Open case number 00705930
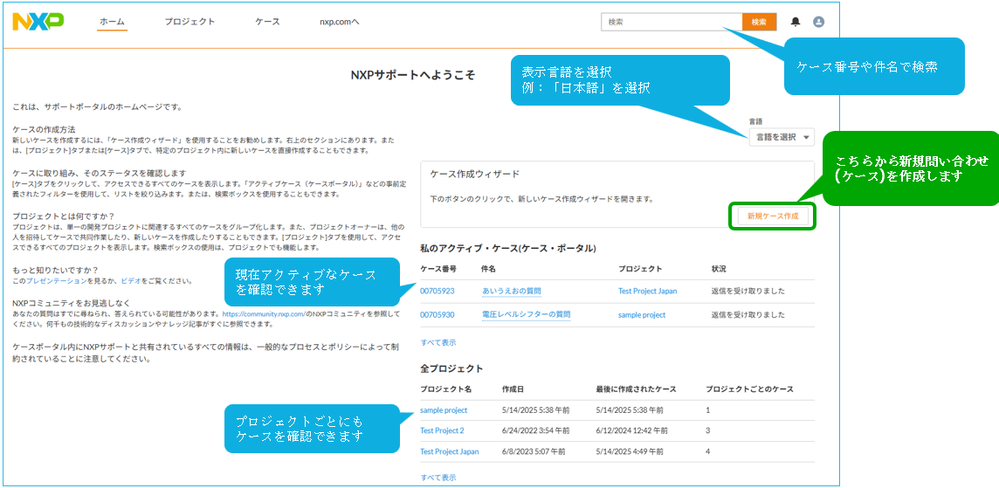Image resolution: width=999 pixels, height=488 pixels. click(437, 315)
